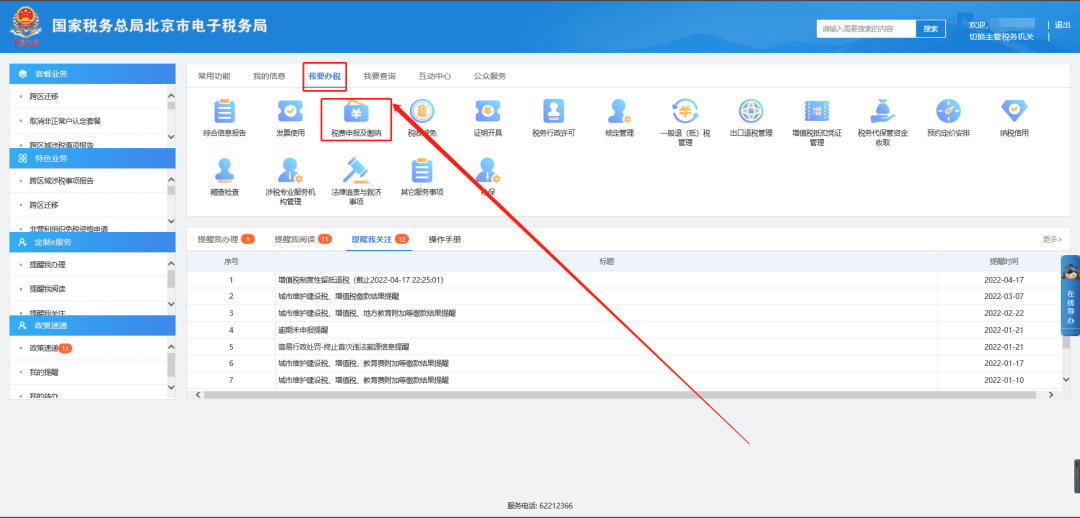Open 提醒我办理 in 定制e服务 list

48,265
